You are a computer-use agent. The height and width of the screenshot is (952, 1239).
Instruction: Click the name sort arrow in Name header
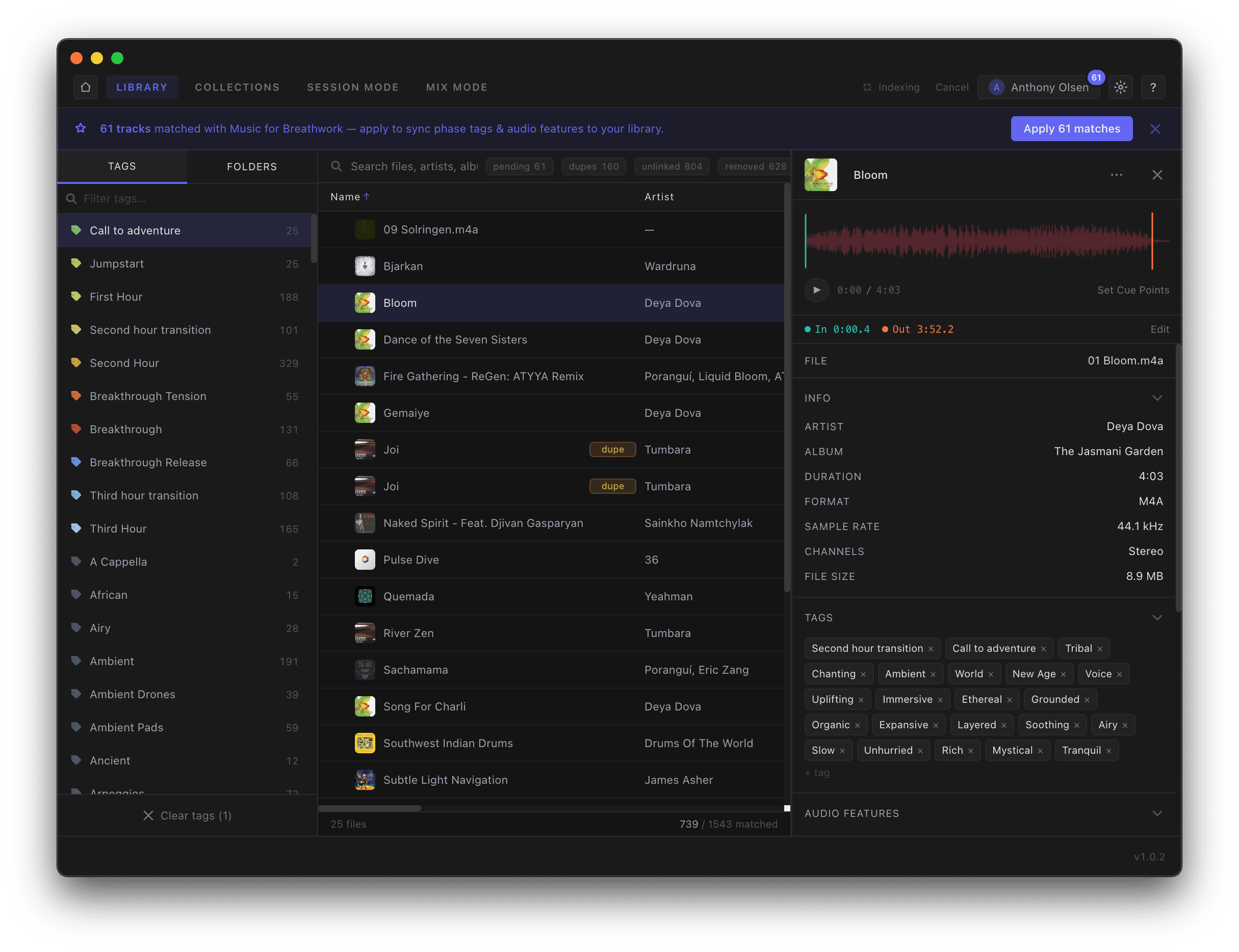(x=367, y=197)
